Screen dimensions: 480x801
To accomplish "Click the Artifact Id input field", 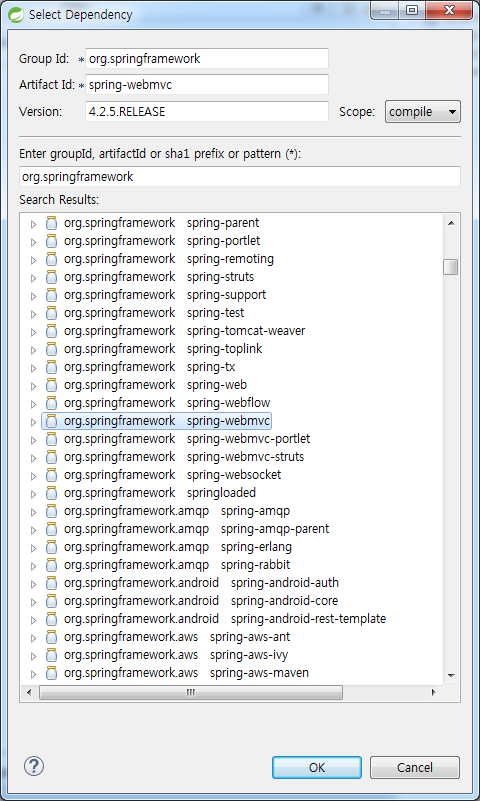I will [x=207, y=85].
